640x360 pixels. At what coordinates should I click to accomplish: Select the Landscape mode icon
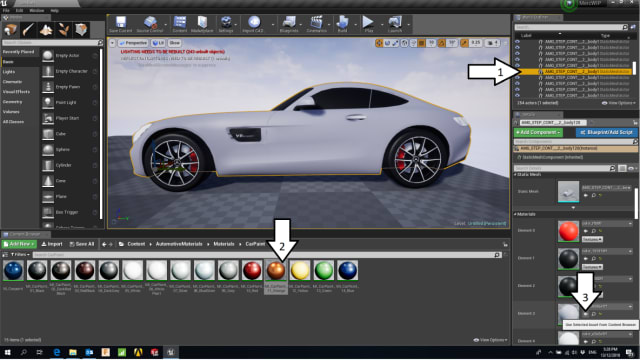point(46,30)
